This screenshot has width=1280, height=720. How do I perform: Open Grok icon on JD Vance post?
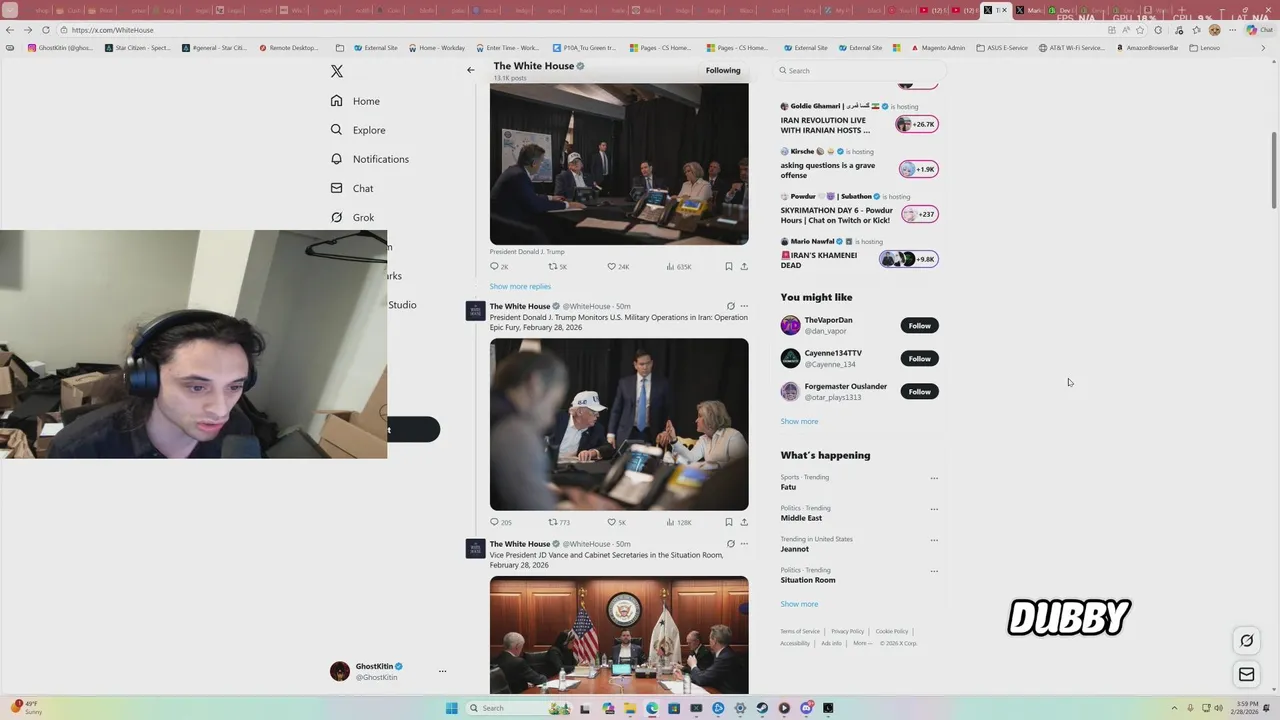[x=731, y=544]
